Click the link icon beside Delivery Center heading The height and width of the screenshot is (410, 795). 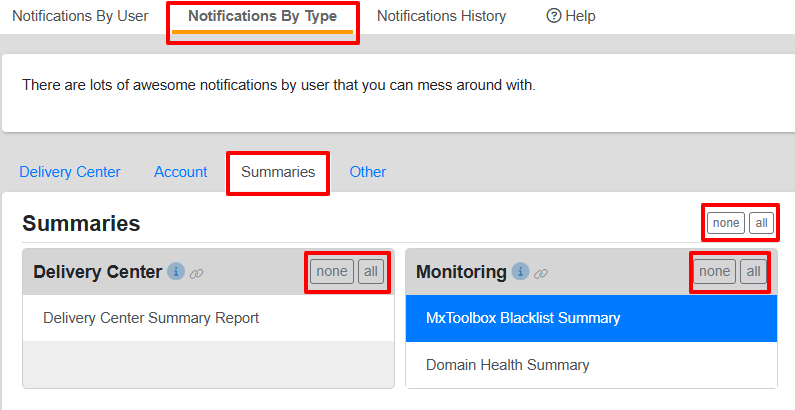coord(197,273)
